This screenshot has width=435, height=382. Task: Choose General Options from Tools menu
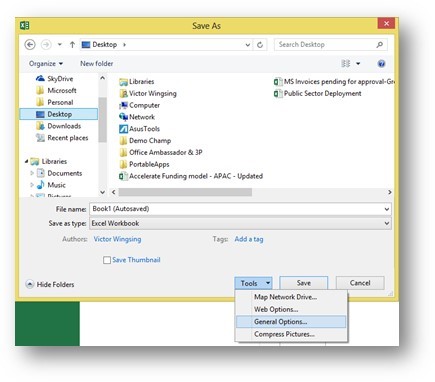click(x=291, y=322)
